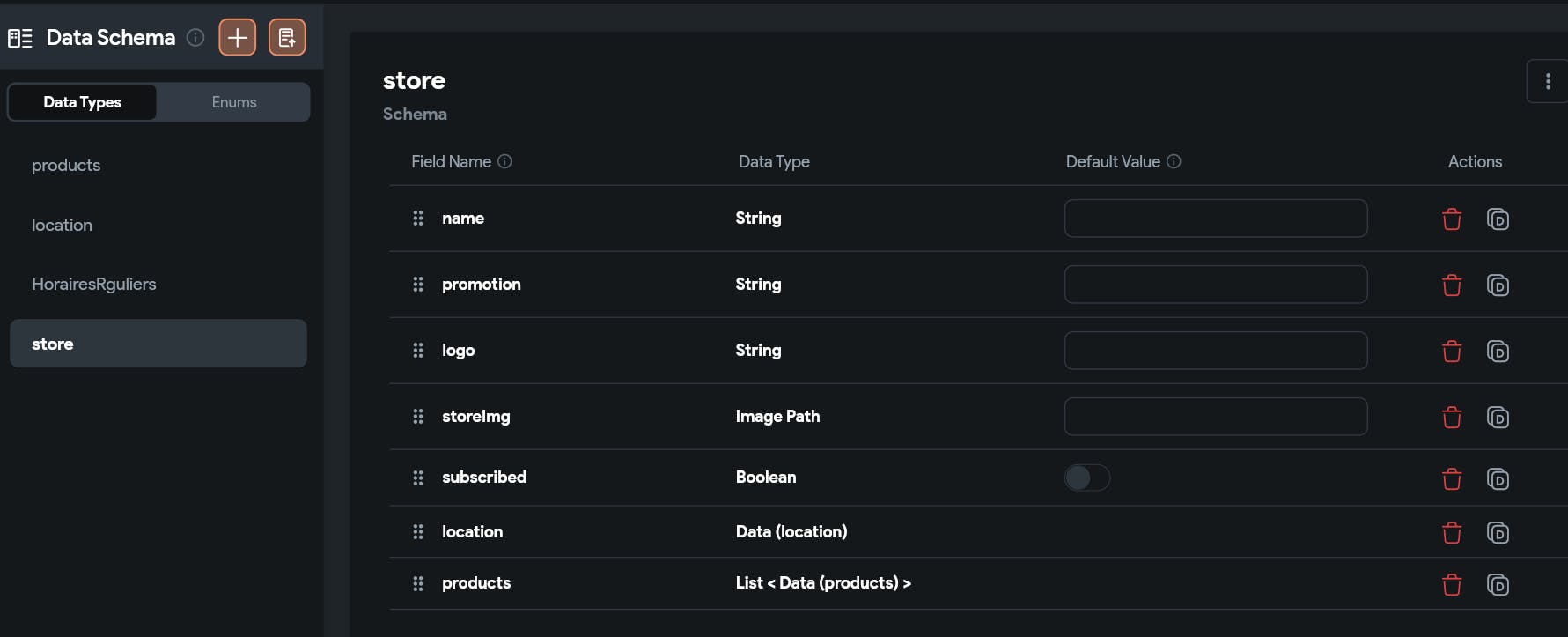1568x637 pixels.
Task: Click the Default Value info icon
Action: point(1174,161)
